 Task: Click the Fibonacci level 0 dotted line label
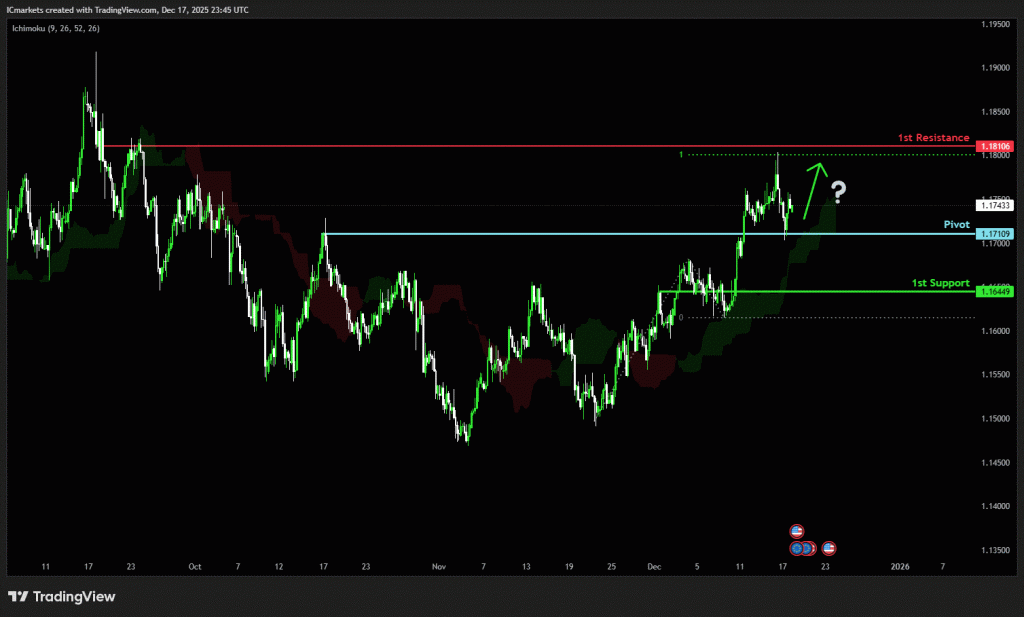pos(681,318)
